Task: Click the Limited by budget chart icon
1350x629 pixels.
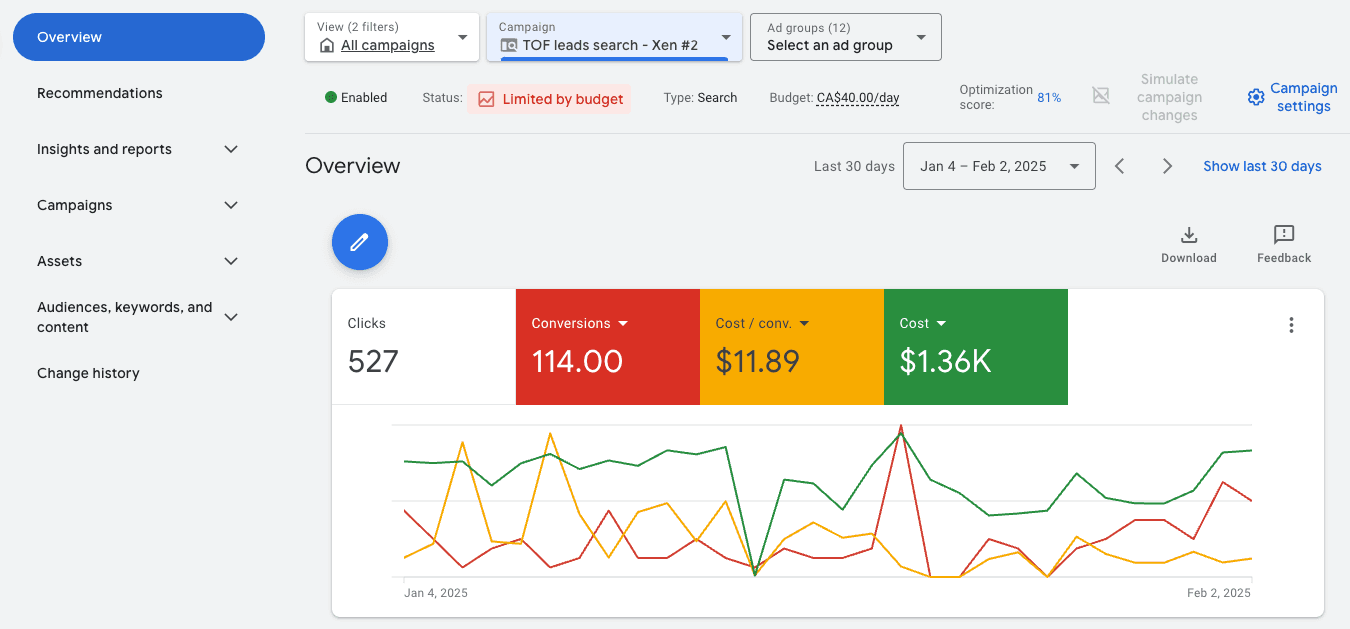Action: tap(486, 99)
